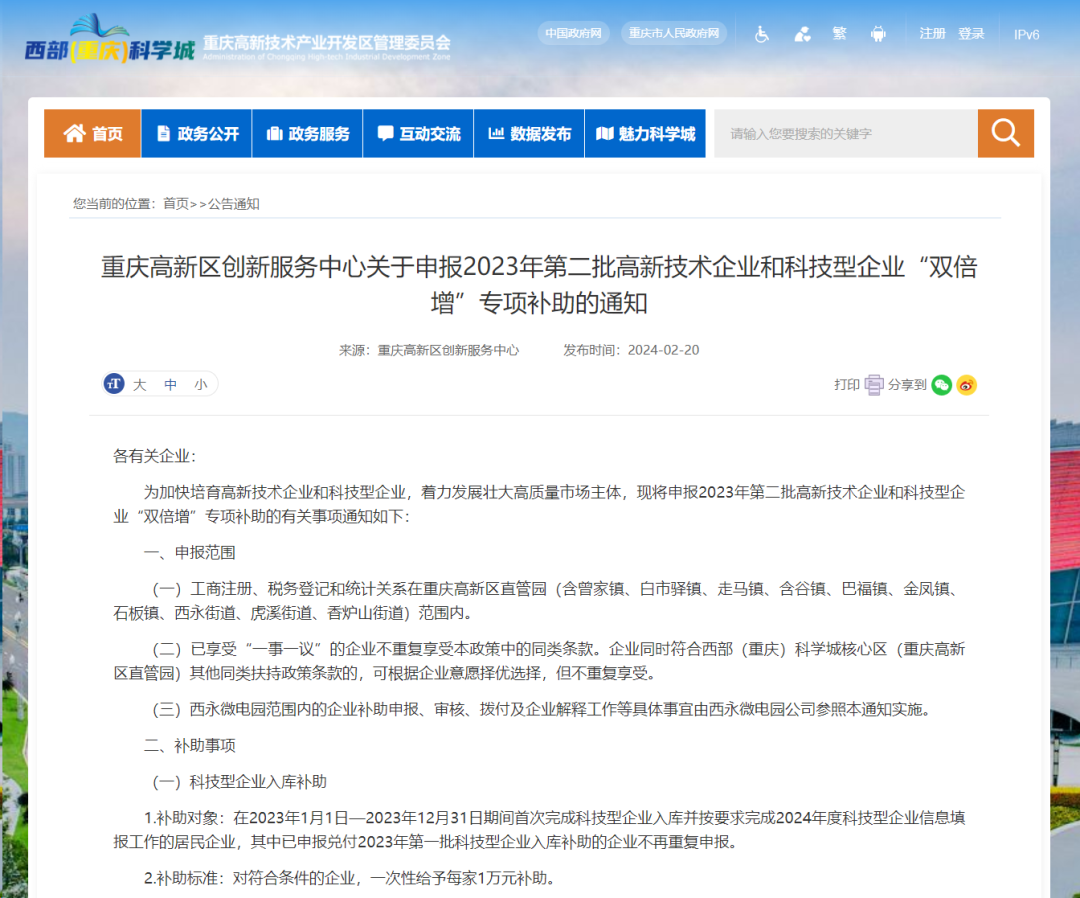Screen dimensions: 1080x898
Task: Print the page using the printer icon
Action: tap(874, 385)
